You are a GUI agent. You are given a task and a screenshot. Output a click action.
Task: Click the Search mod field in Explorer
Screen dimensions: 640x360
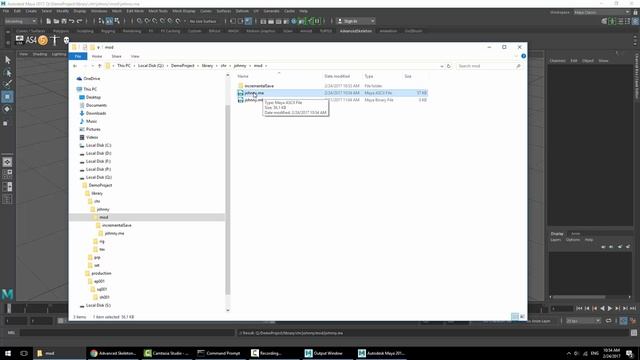coord(488,66)
